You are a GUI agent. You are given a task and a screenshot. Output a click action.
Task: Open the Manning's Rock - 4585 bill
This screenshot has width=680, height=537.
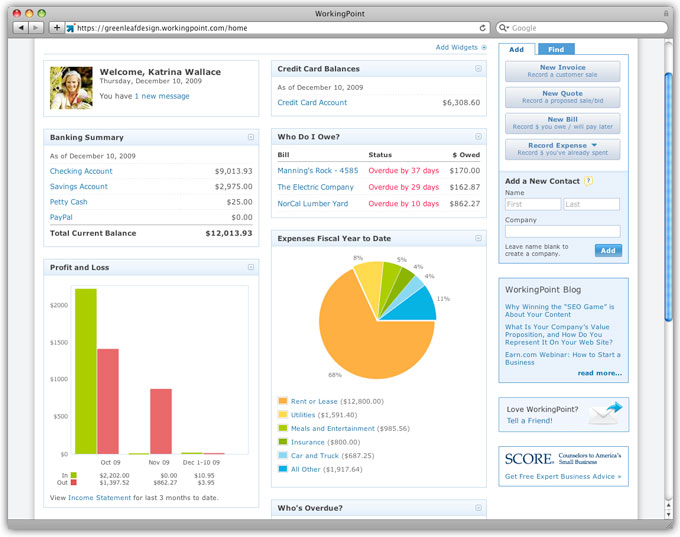[318, 170]
